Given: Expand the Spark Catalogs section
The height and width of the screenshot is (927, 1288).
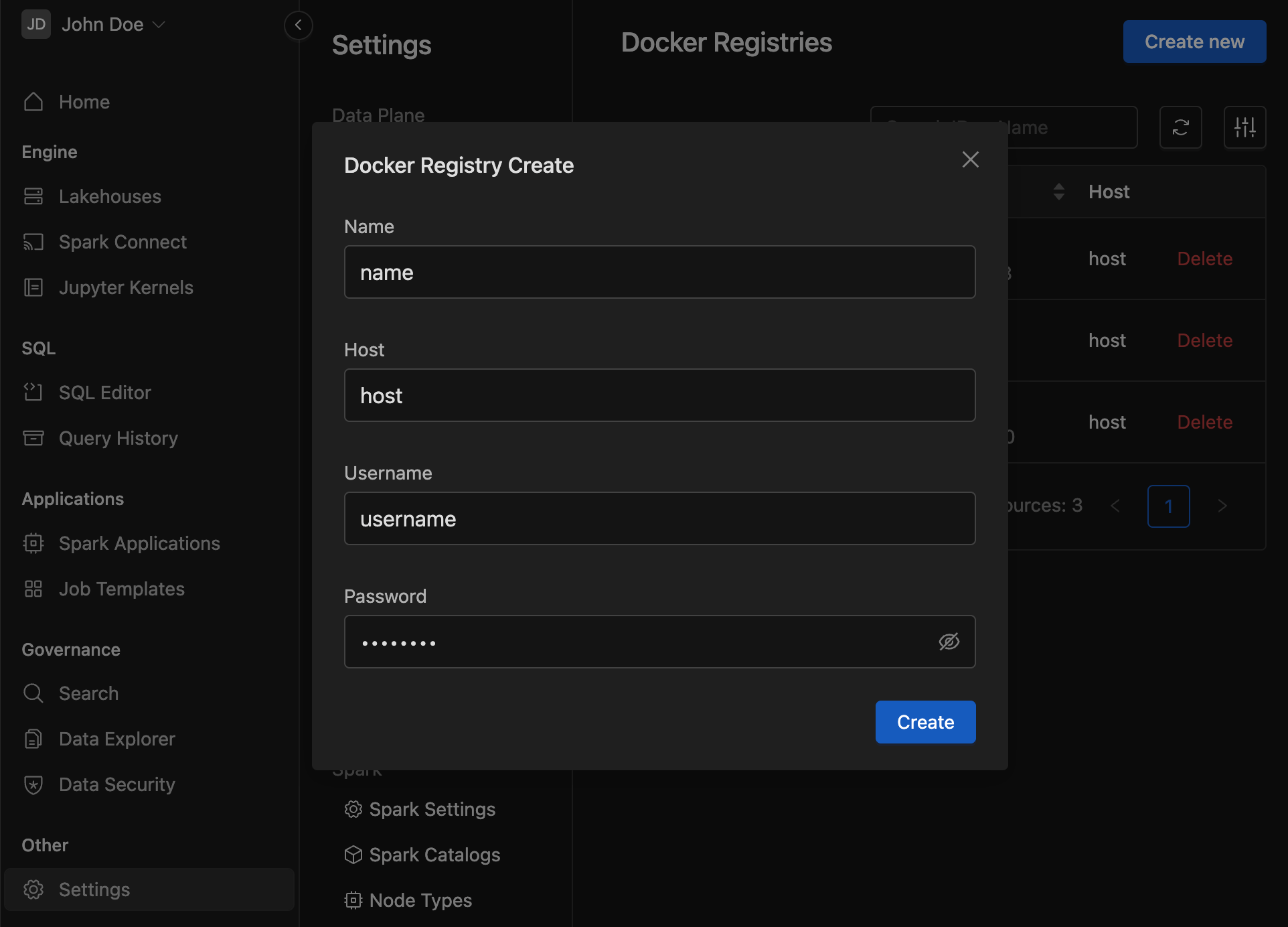Looking at the screenshot, I should tap(434, 855).
